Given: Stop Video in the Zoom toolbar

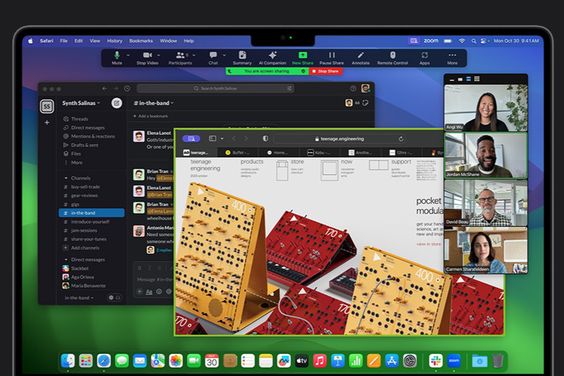Looking at the screenshot, I should click(147, 58).
